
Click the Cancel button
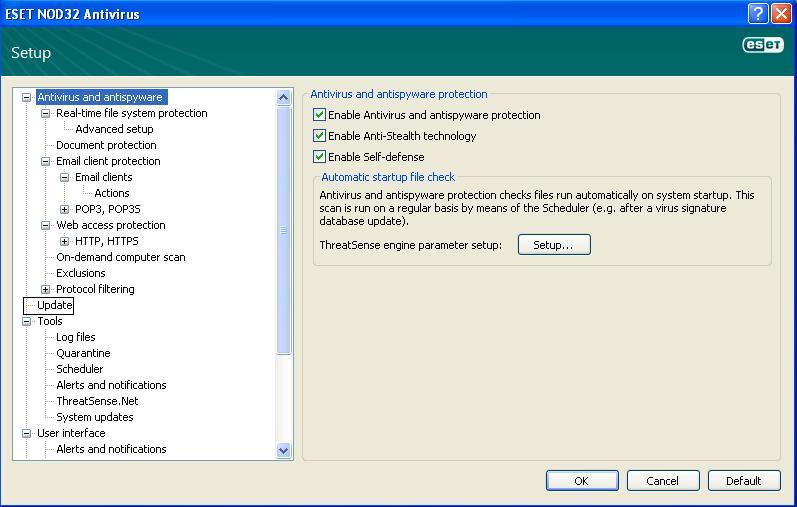coord(663,481)
